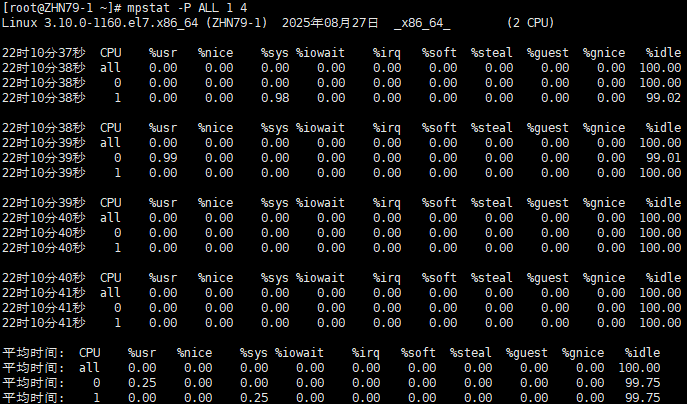Click %steal header in the average section

coord(471,353)
